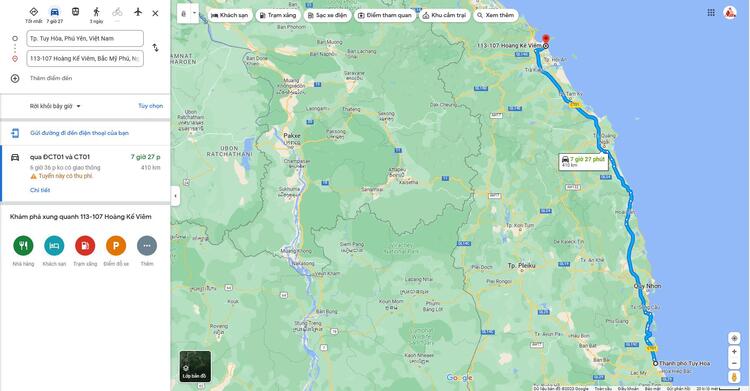
Task: Edit the Tp. Tuy Hòa origin field
Action: [x=85, y=38]
